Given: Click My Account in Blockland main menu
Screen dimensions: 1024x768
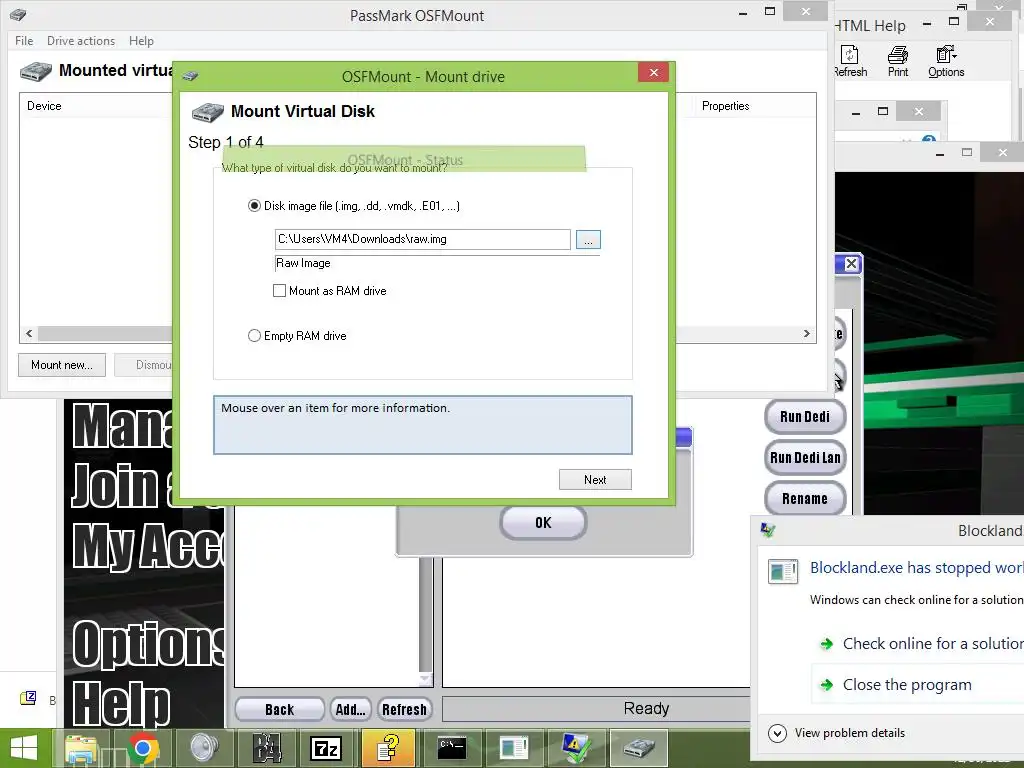Looking at the screenshot, I should click(x=148, y=546).
